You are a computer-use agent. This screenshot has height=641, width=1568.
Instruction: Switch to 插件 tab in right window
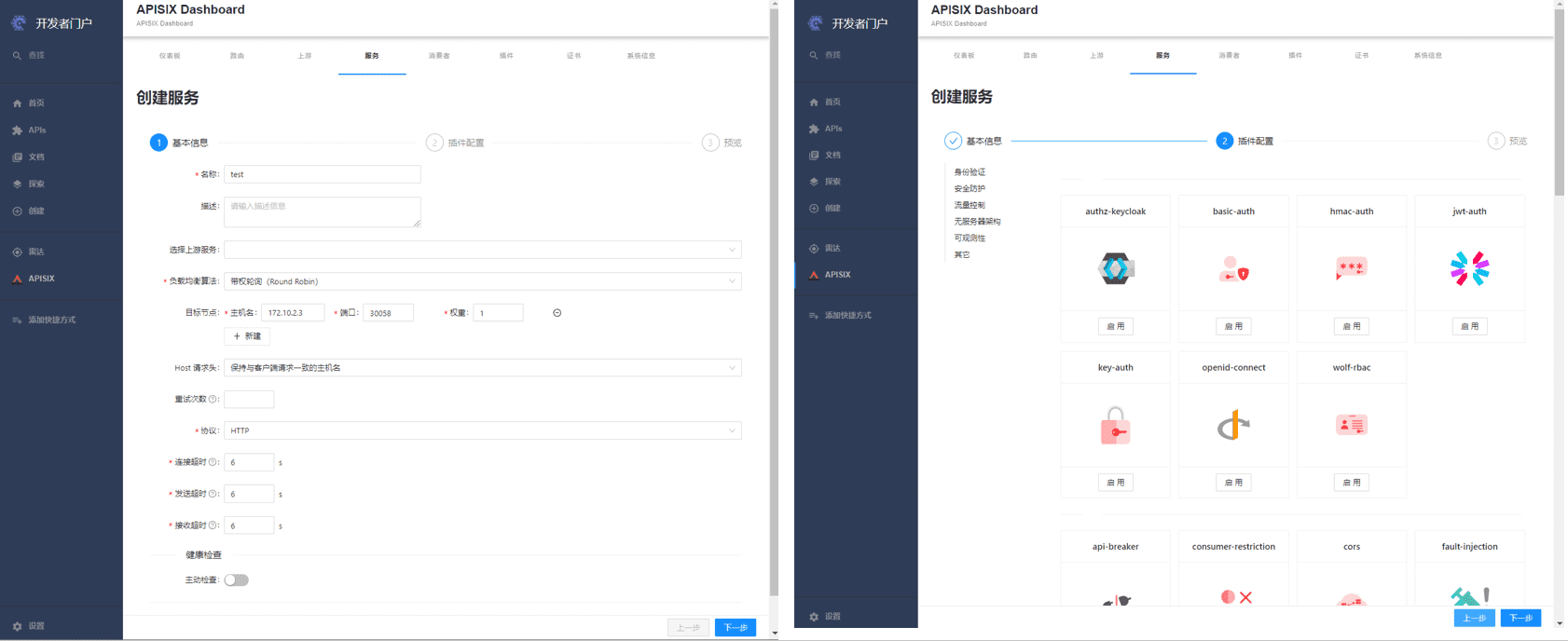(x=1295, y=56)
